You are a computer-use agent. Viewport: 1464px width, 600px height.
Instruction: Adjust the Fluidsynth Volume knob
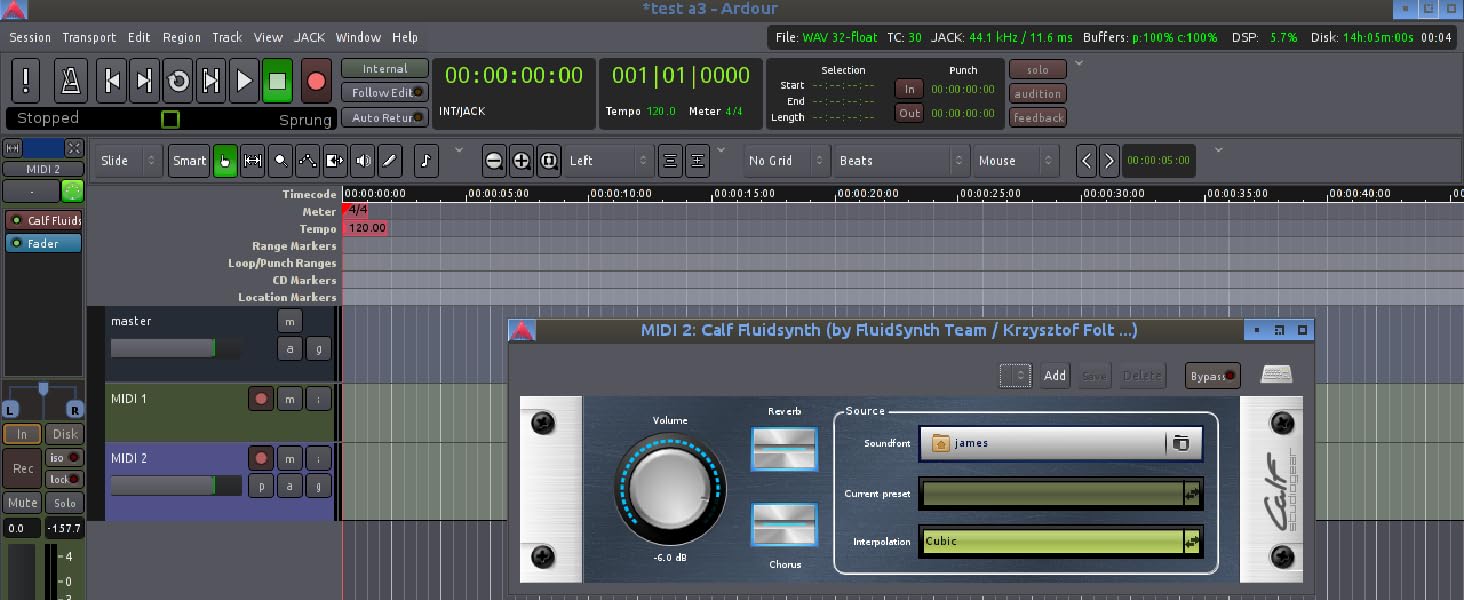(670, 490)
